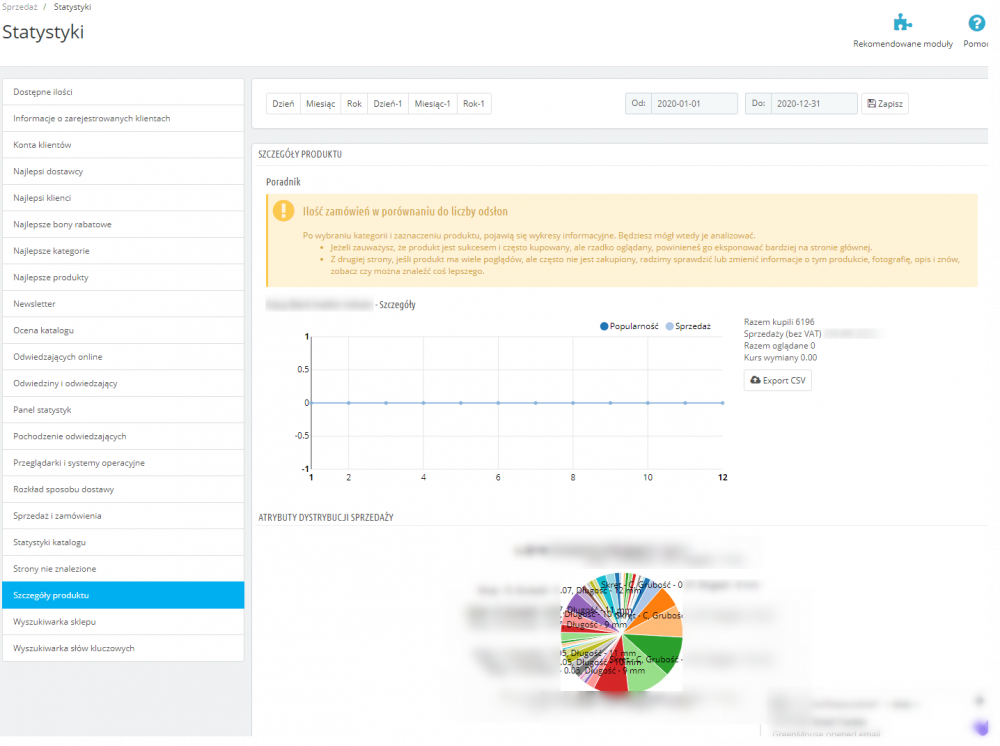This screenshot has width=1000, height=746.
Task: Click the Kurs wymiany 0.00 text
Action: pyautogui.click(x=780, y=358)
